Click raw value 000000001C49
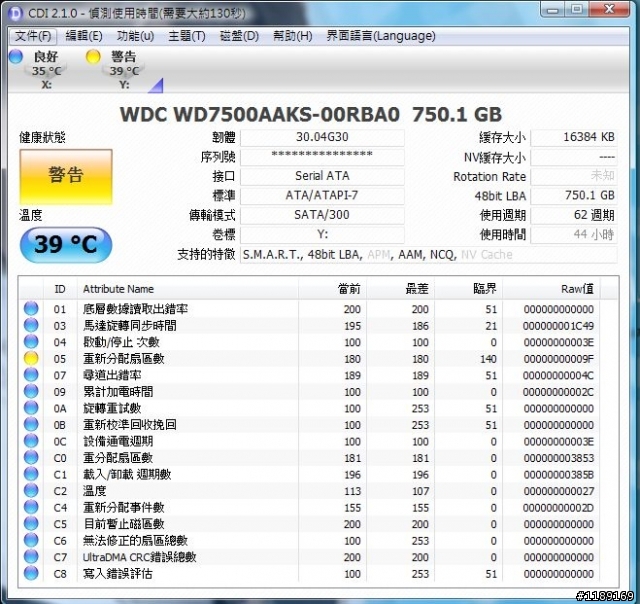The height and width of the screenshot is (604, 640). pos(558,326)
